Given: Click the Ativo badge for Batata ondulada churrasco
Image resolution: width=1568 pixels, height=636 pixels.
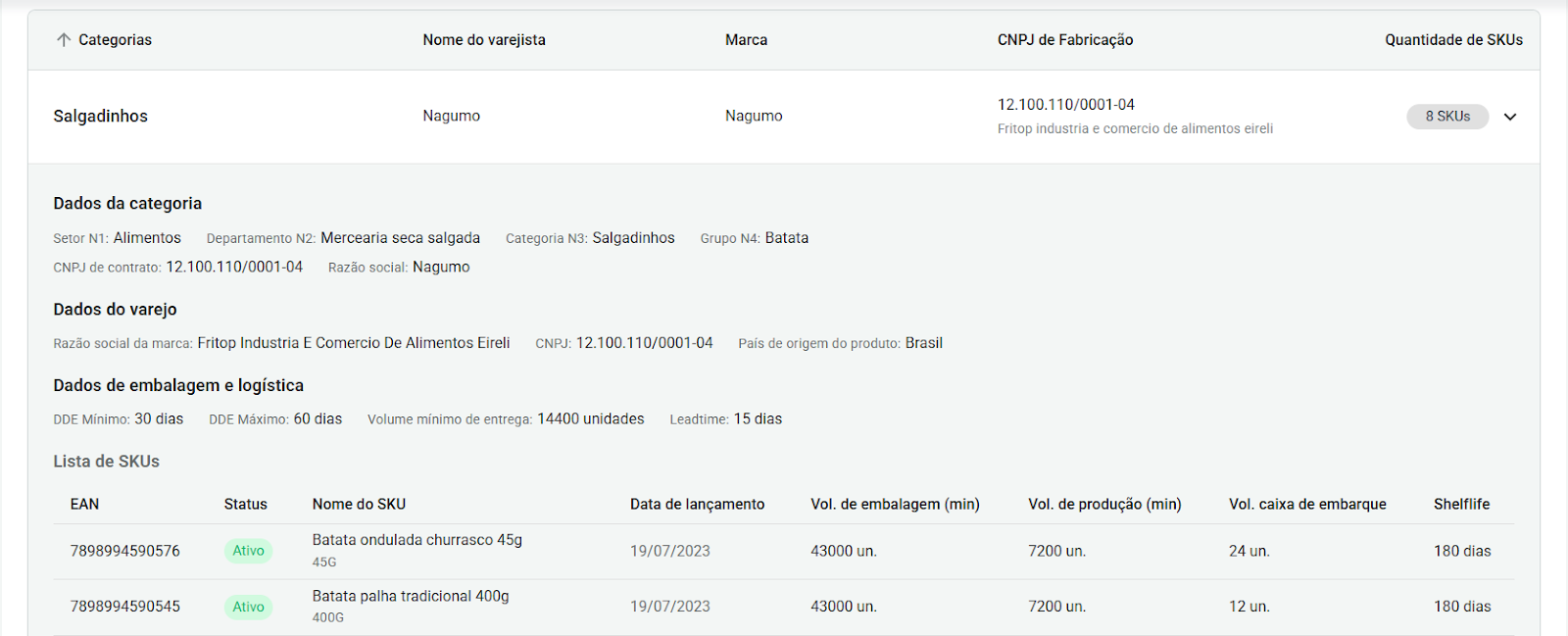Looking at the screenshot, I should click(248, 551).
